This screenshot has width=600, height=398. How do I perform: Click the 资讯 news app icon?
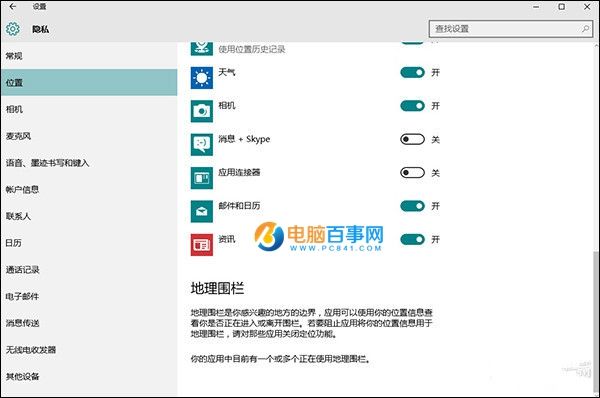click(x=202, y=245)
